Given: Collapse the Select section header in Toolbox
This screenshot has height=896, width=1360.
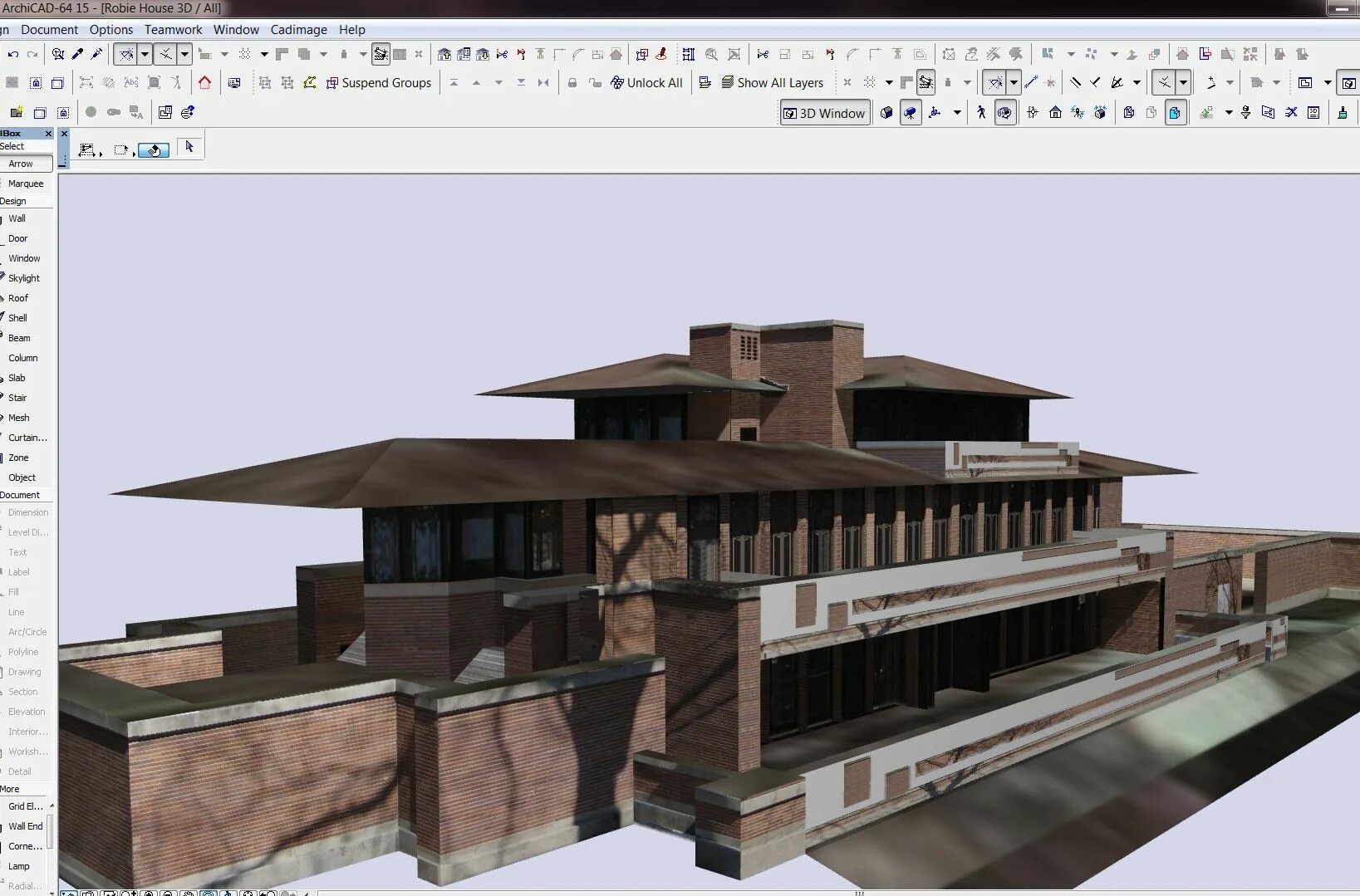Looking at the screenshot, I should pos(27,146).
